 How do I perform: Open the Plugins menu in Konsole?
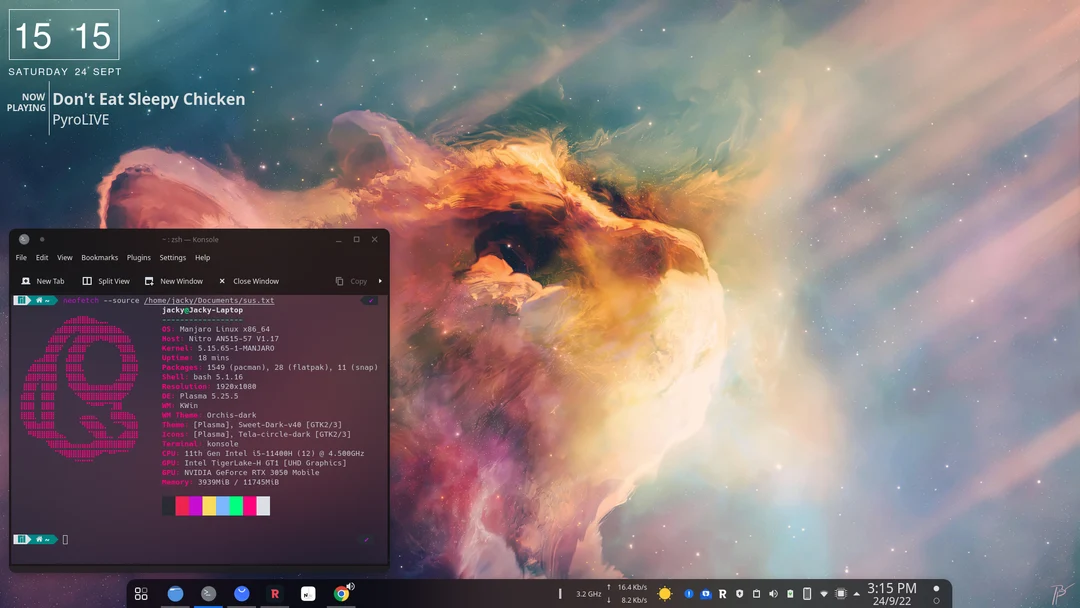(138, 257)
